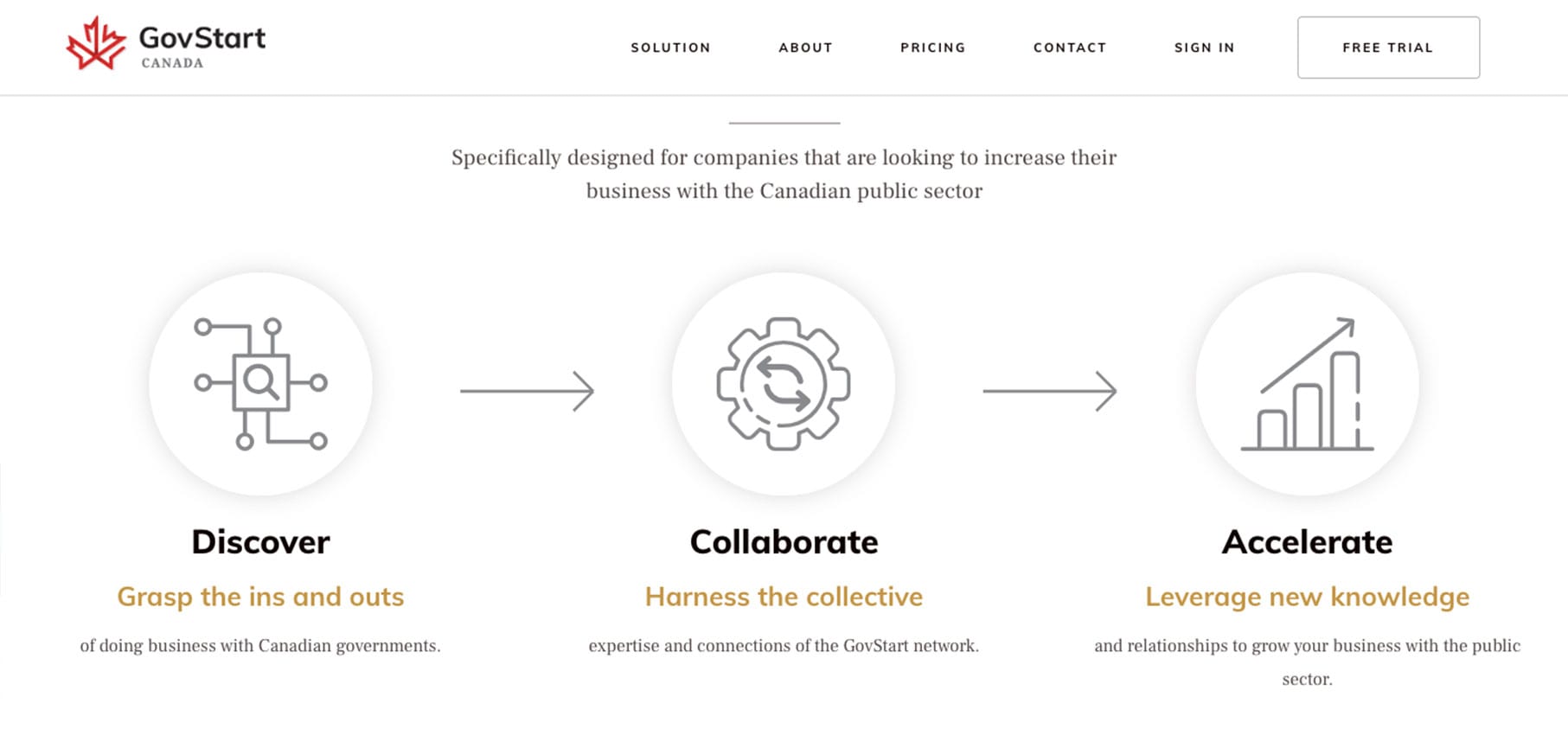Select the Sign In link
Image resolution: width=1568 pixels, height=735 pixels.
click(x=1204, y=48)
